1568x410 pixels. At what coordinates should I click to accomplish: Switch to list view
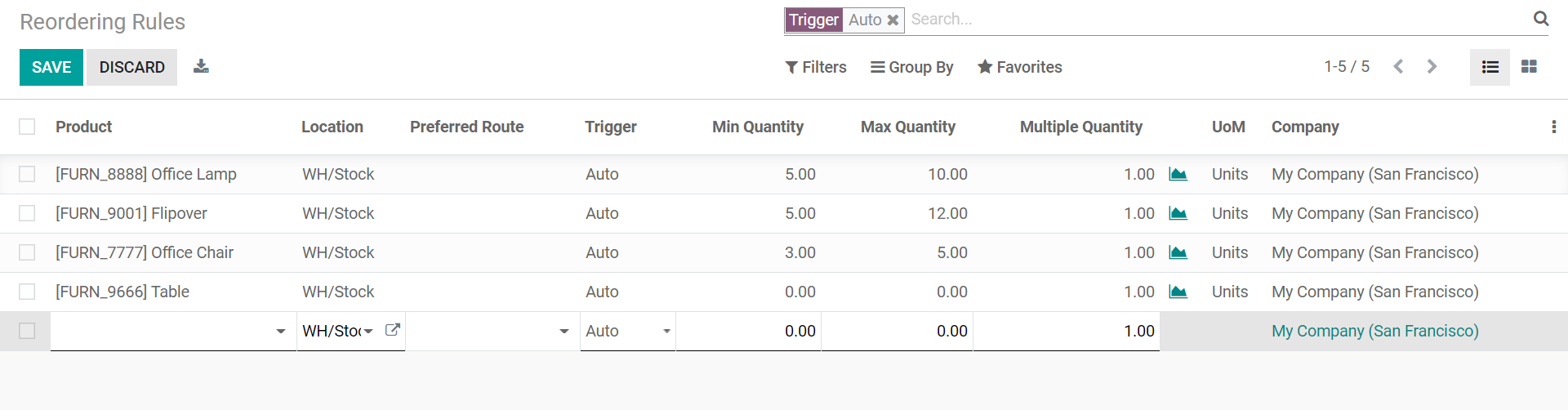1490,67
